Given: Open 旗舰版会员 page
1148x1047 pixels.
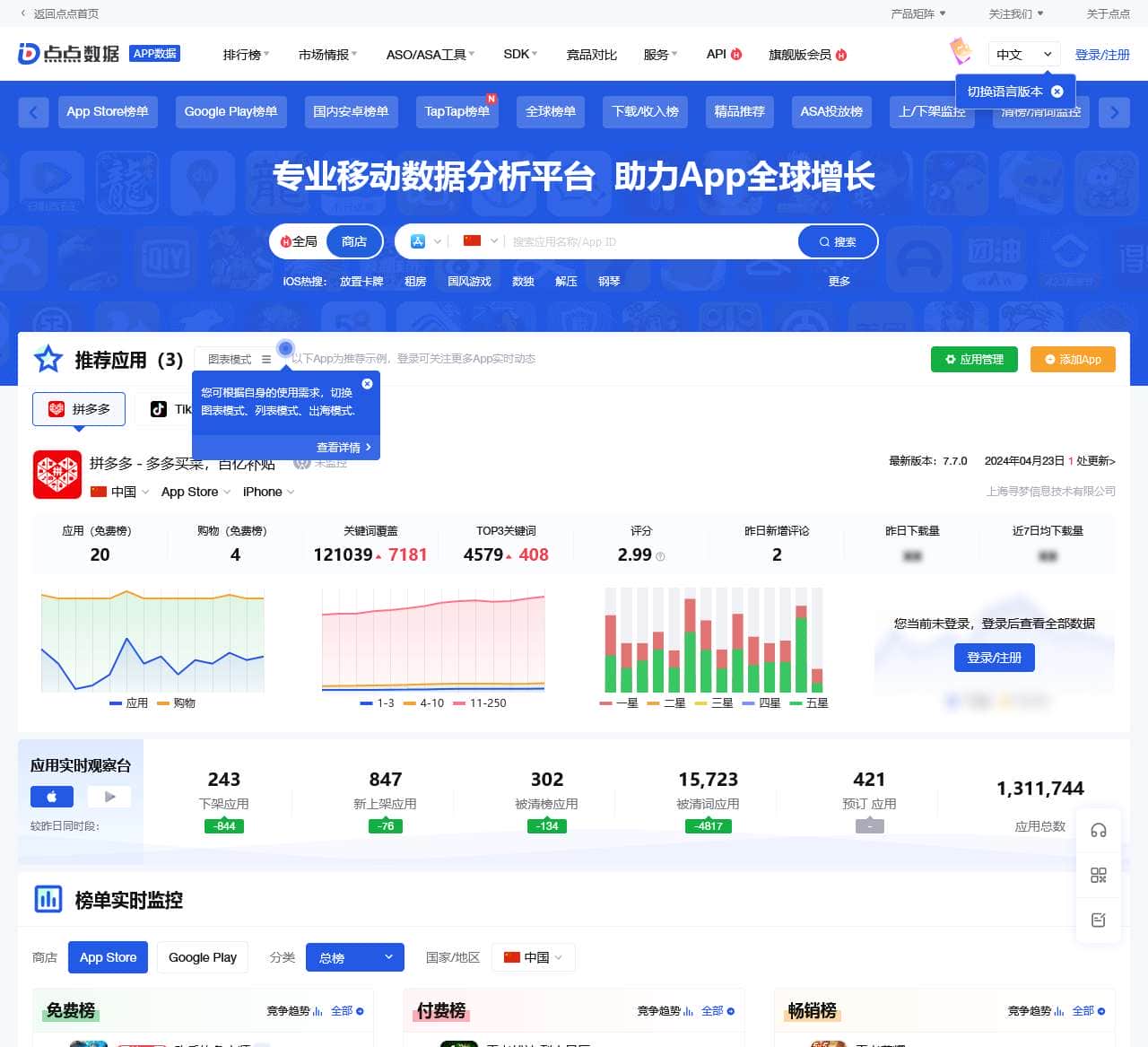Looking at the screenshot, I should pyautogui.click(x=807, y=55).
